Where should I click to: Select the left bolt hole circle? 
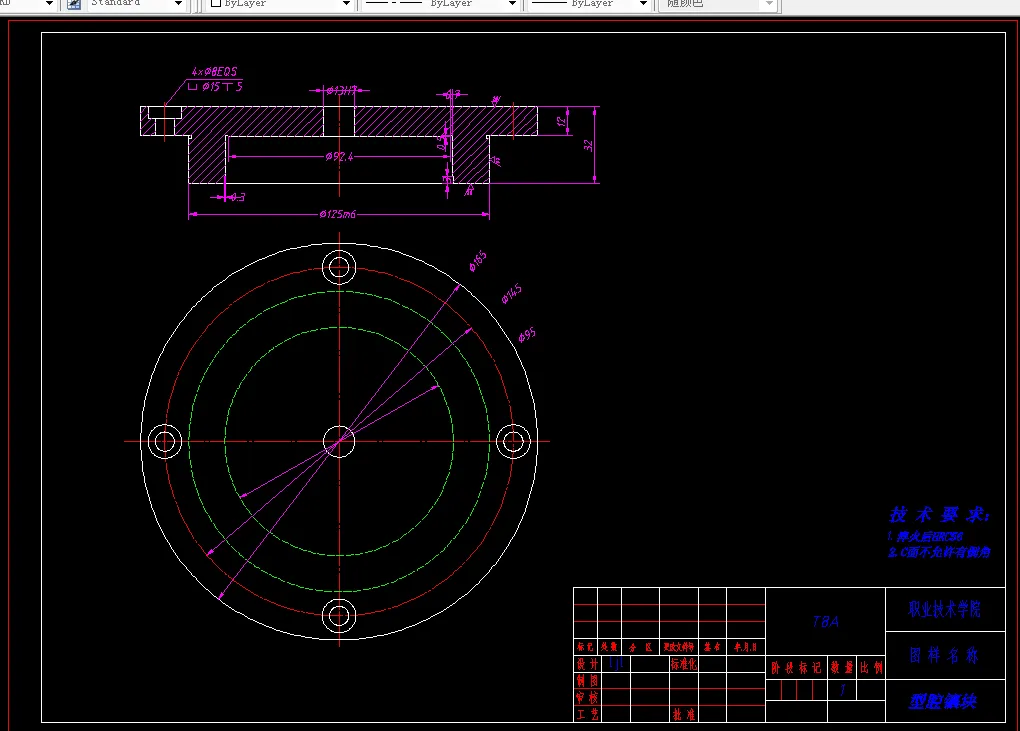point(165,442)
